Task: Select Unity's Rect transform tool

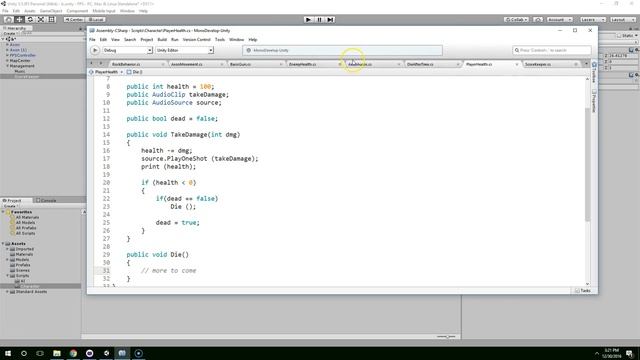Action: pyautogui.click(x=52, y=20)
